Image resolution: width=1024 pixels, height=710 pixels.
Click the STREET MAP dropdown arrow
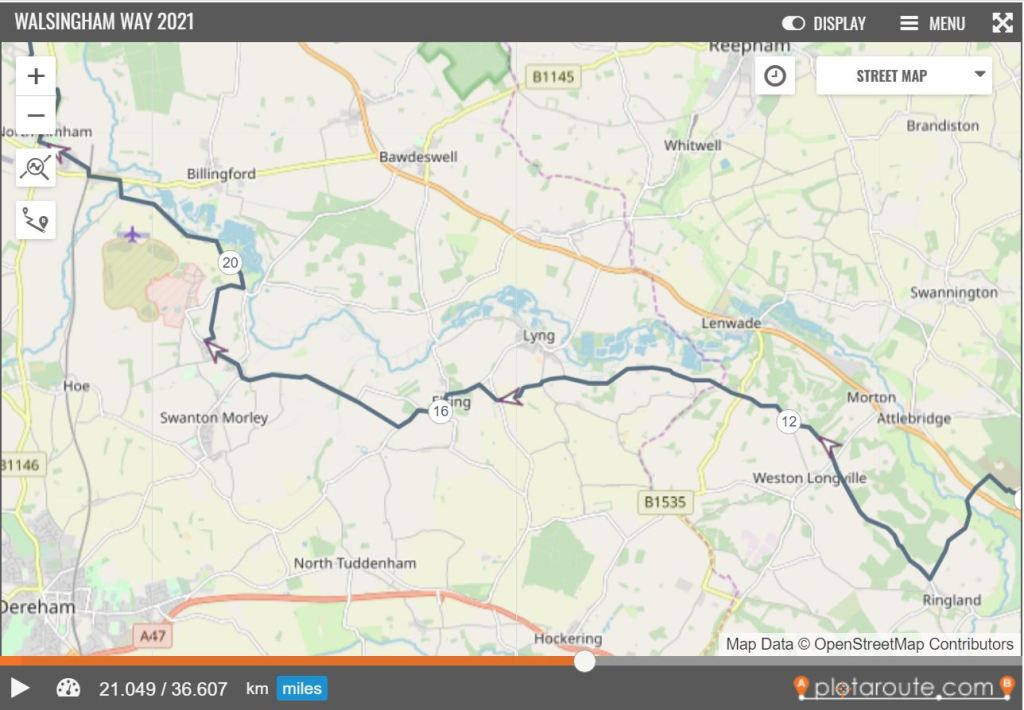980,74
